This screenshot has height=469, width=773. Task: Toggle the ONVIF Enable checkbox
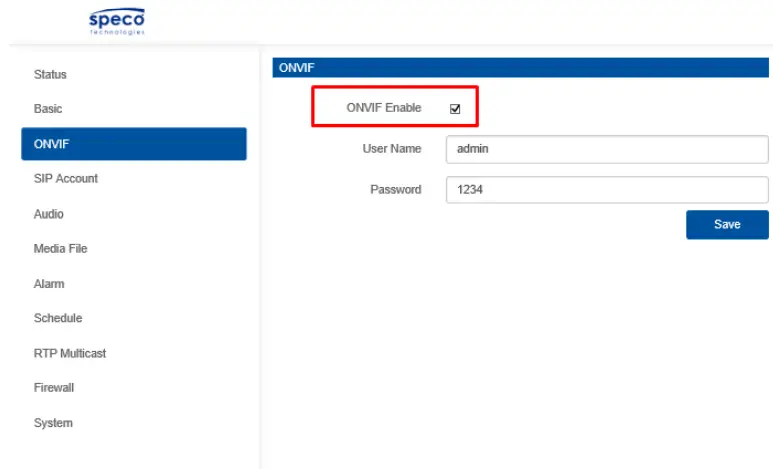[455, 109]
